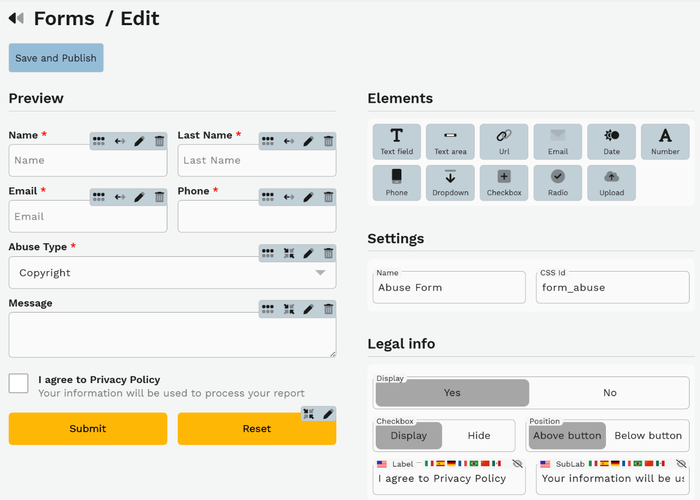Add a Number element
The image size is (700, 500).
point(665,142)
